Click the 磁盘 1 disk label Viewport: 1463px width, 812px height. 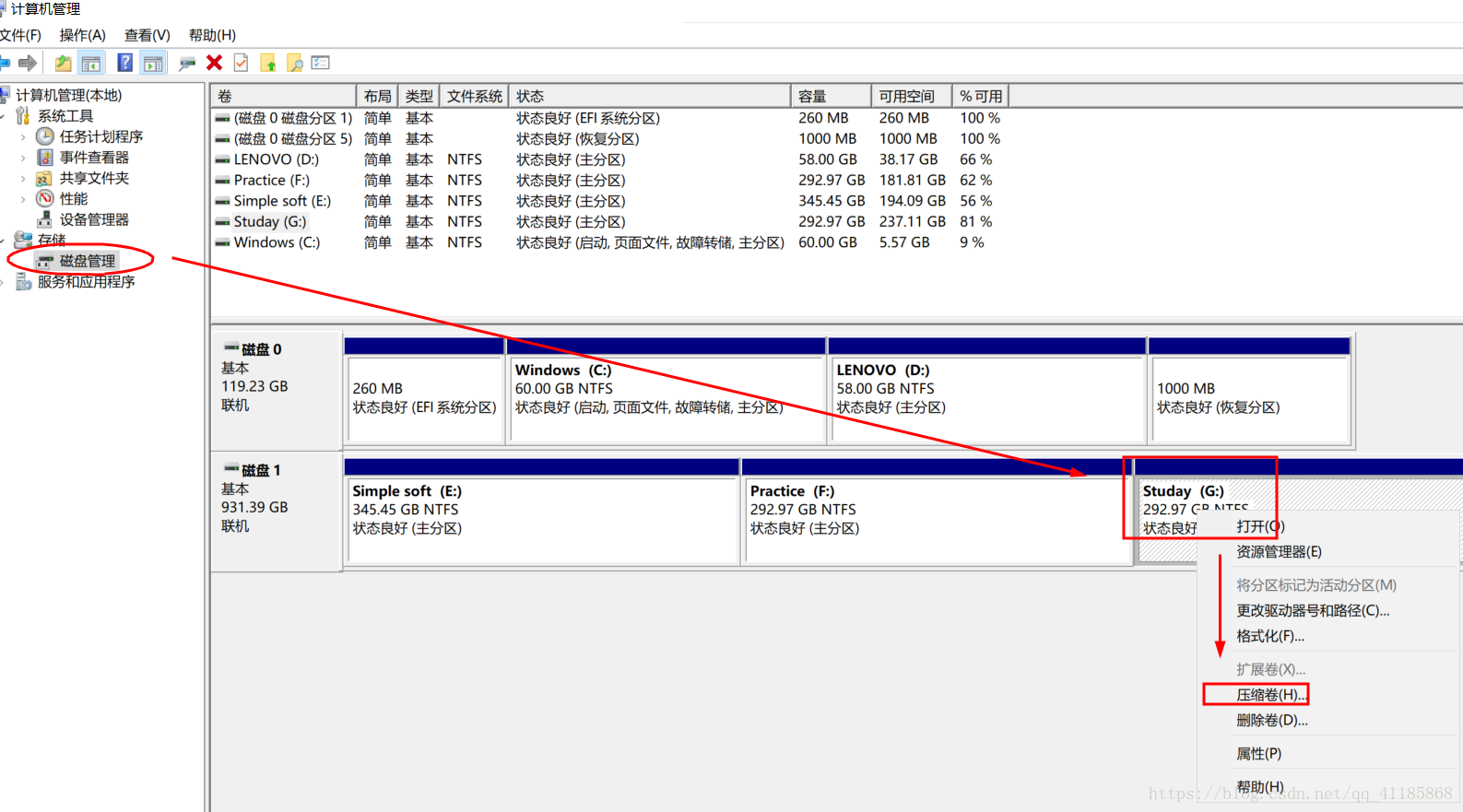(x=261, y=471)
